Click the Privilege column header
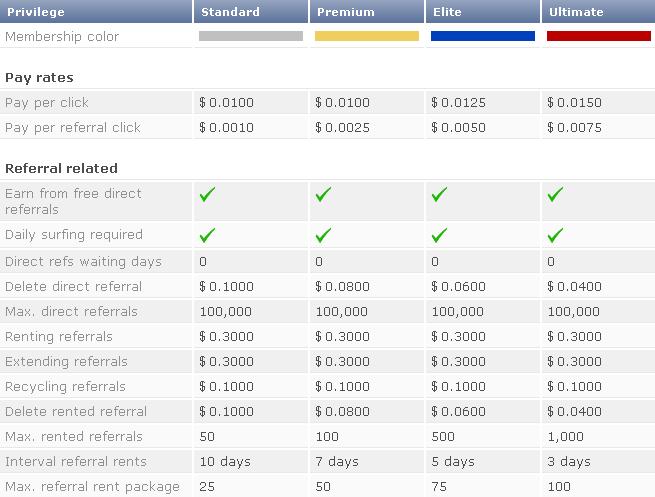 pyautogui.click(x=96, y=11)
